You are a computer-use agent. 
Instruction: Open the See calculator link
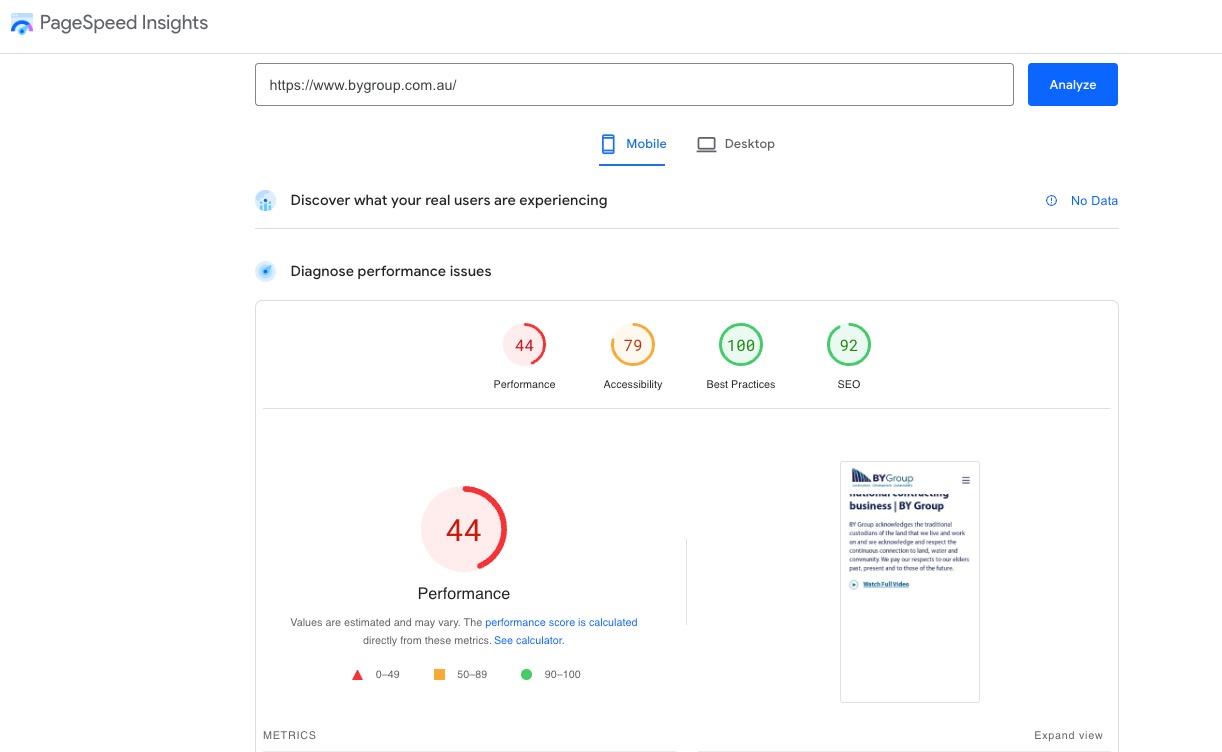[528, 640]
